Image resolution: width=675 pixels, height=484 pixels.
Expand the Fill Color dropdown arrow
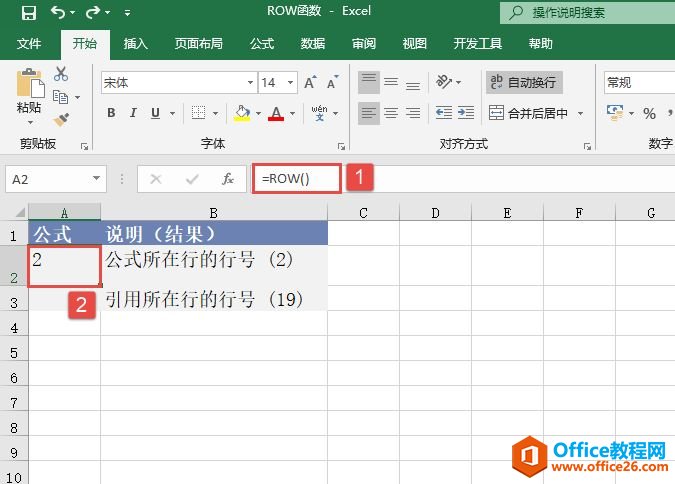(258, 113)
